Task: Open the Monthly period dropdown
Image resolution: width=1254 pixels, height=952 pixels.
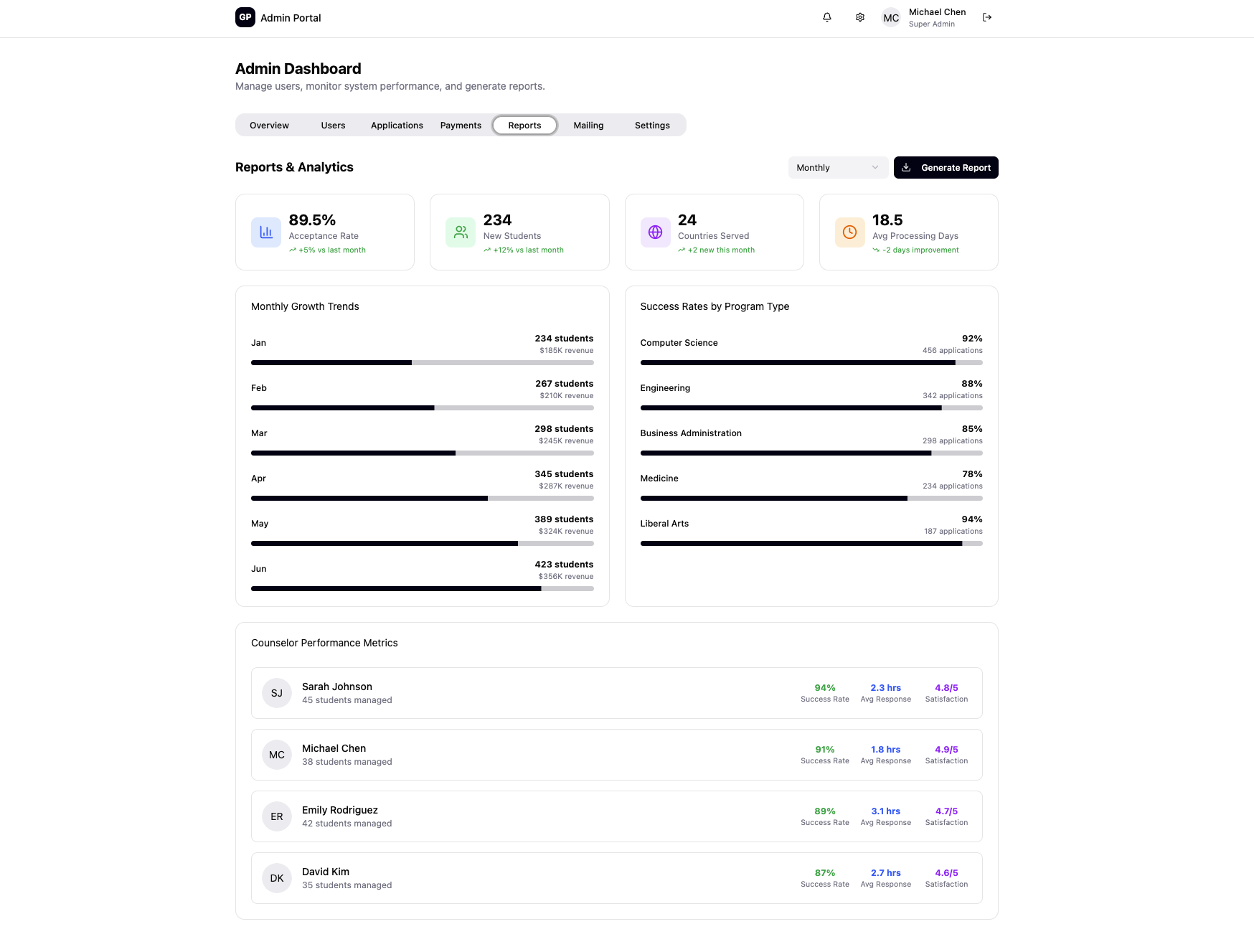Action: pyautogui.click(x=837, y=168)
